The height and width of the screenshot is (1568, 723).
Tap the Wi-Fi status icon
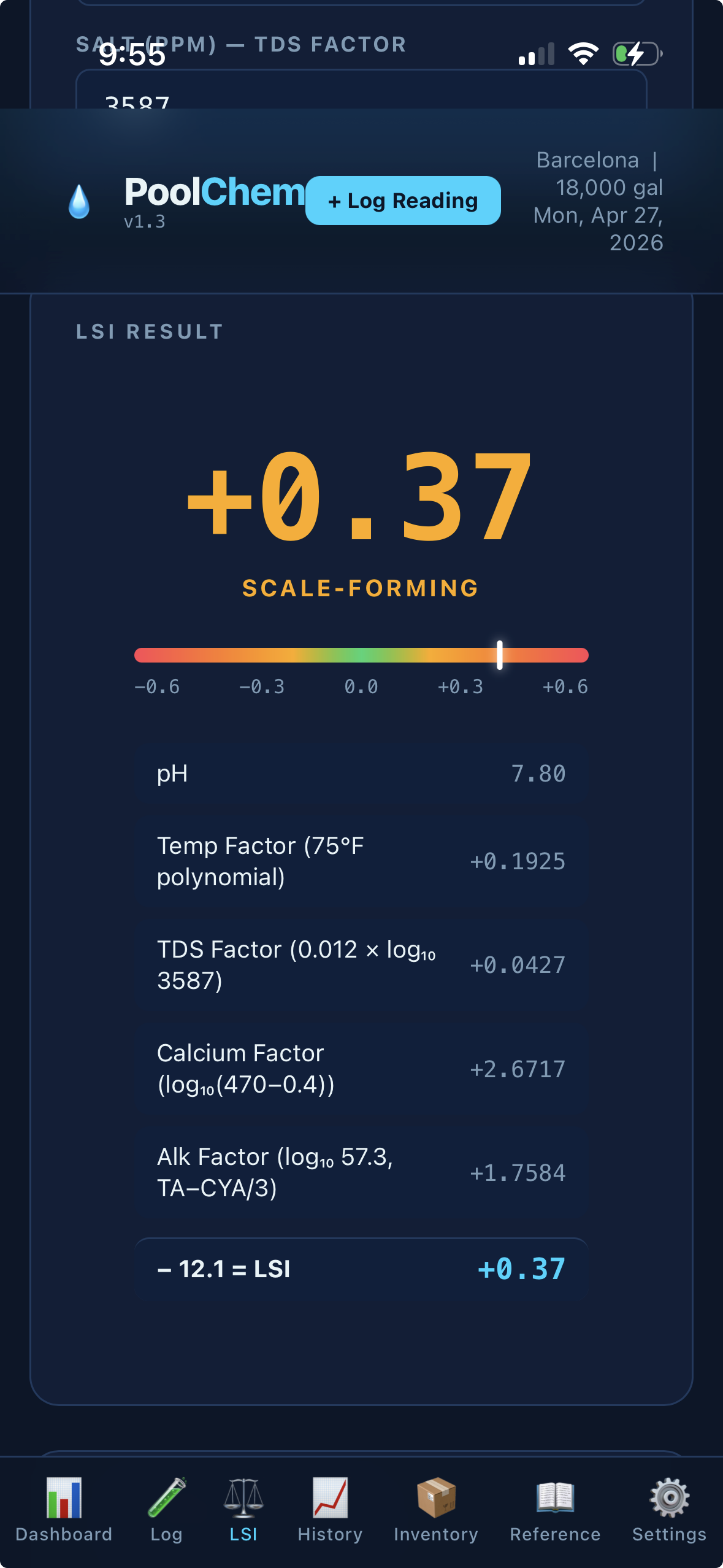coord(583,55)
